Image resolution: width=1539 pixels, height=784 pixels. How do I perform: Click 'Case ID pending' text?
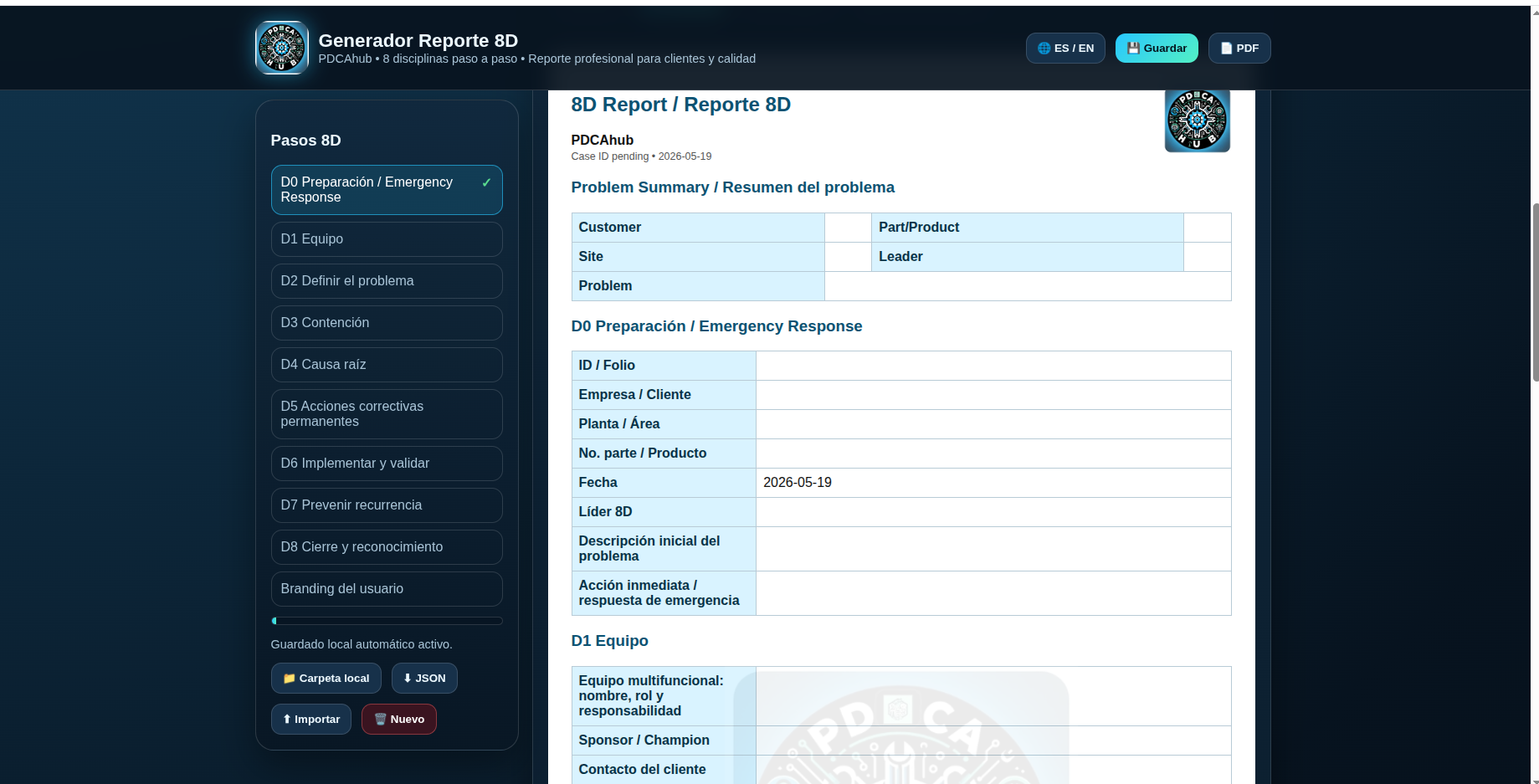[609, 156]
